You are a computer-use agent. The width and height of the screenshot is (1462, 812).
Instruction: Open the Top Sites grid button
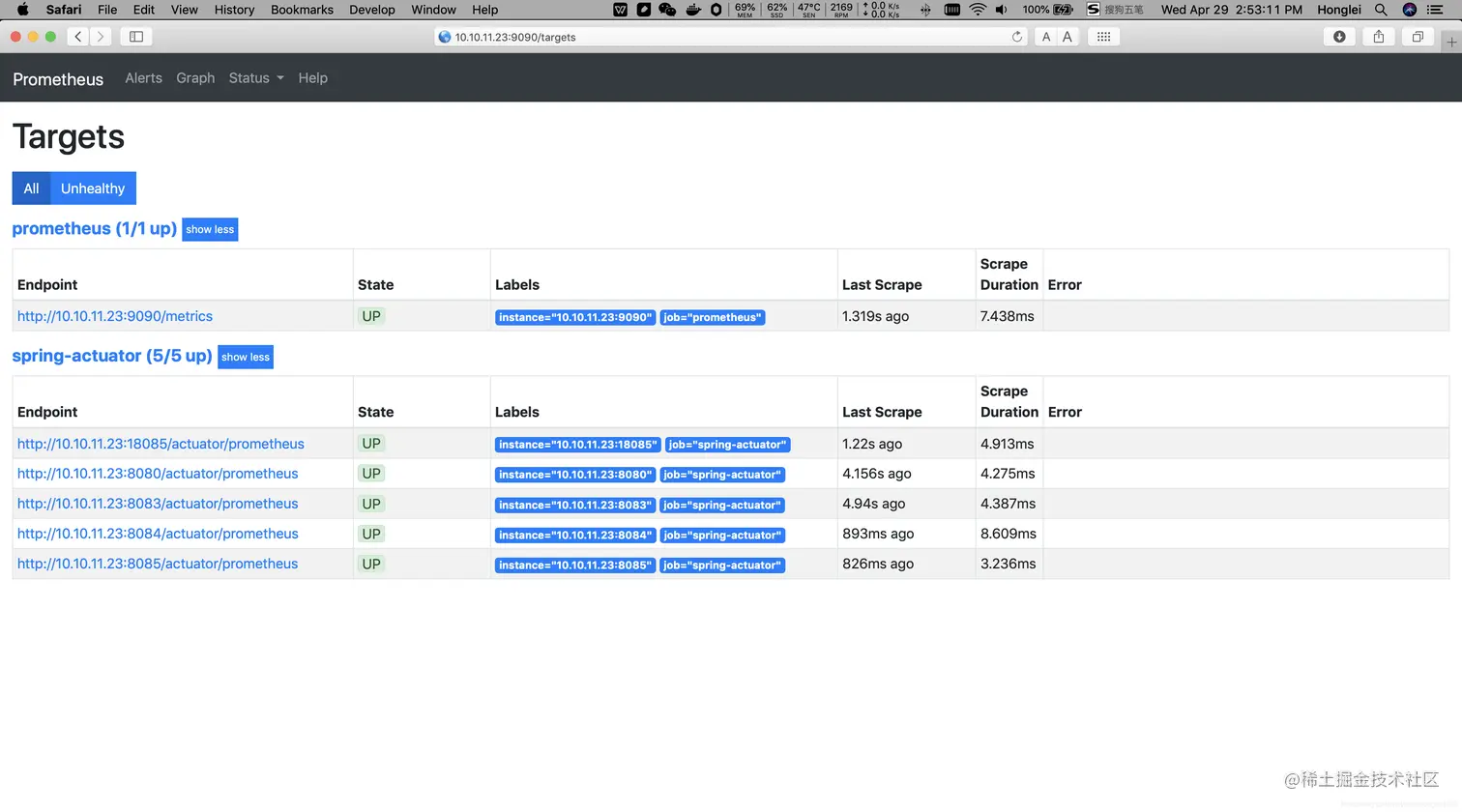tap(1103, 37)
